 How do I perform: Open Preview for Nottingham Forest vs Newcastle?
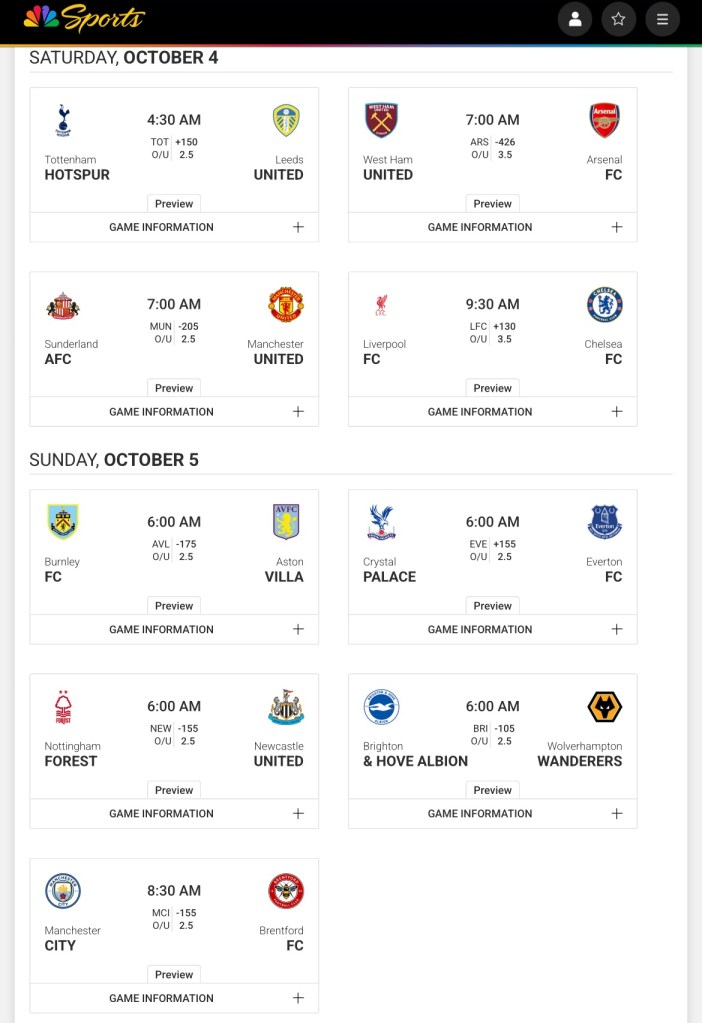[174, 790]
